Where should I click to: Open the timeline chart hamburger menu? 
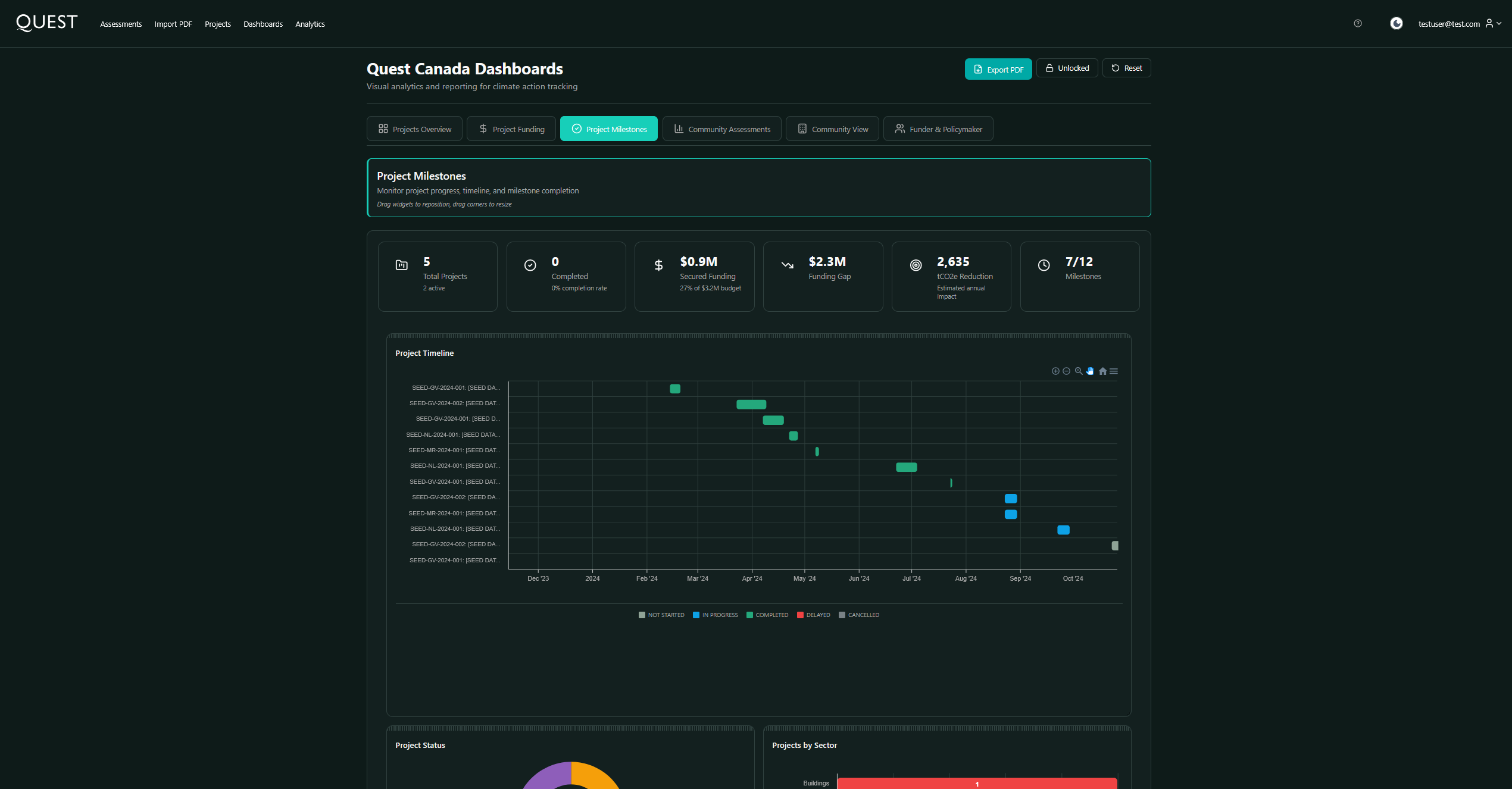coord(1114,371)
